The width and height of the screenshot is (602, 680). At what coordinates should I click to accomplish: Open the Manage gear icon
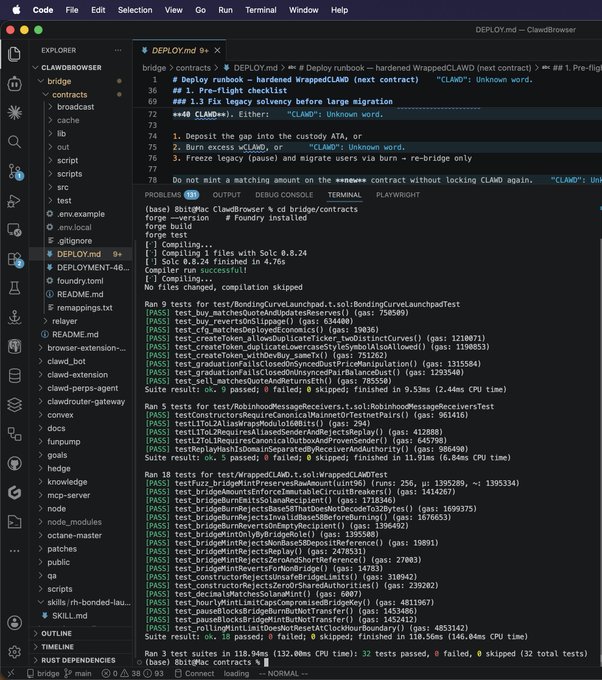point(14,652)
